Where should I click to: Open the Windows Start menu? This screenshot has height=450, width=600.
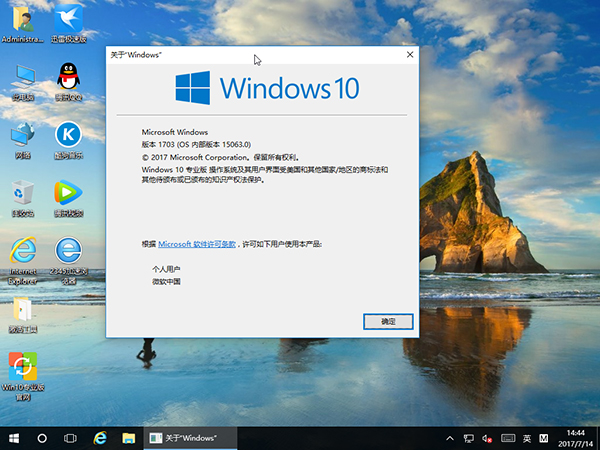14,438
